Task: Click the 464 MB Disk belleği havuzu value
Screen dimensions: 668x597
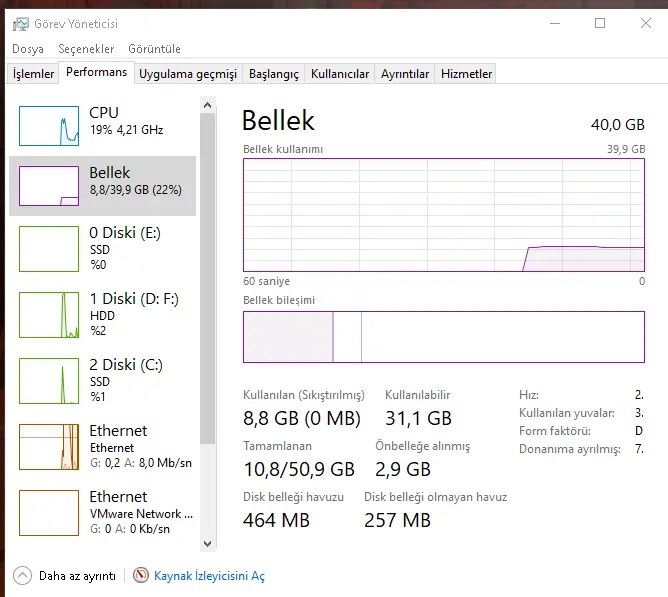Action: pyautogui.click(x=276, y=521)
